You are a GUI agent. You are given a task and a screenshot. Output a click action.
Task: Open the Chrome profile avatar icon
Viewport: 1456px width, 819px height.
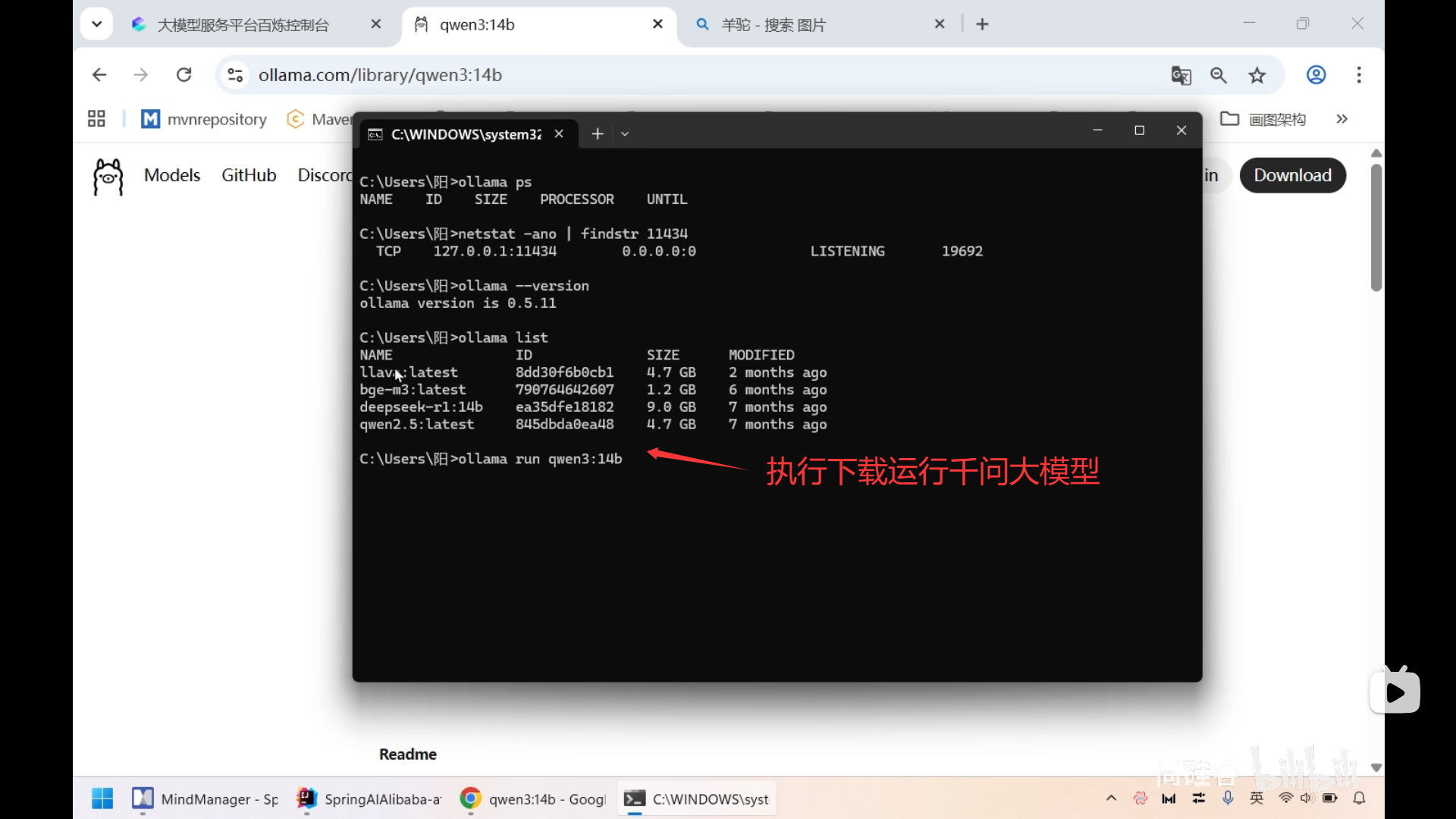click(x=1316, y=75)
